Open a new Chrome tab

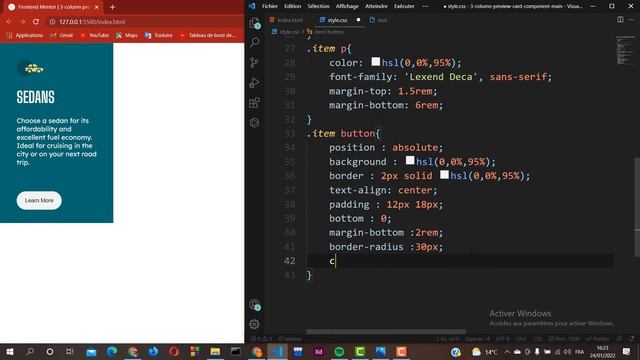pyautogui.click(x=112, y=7)
